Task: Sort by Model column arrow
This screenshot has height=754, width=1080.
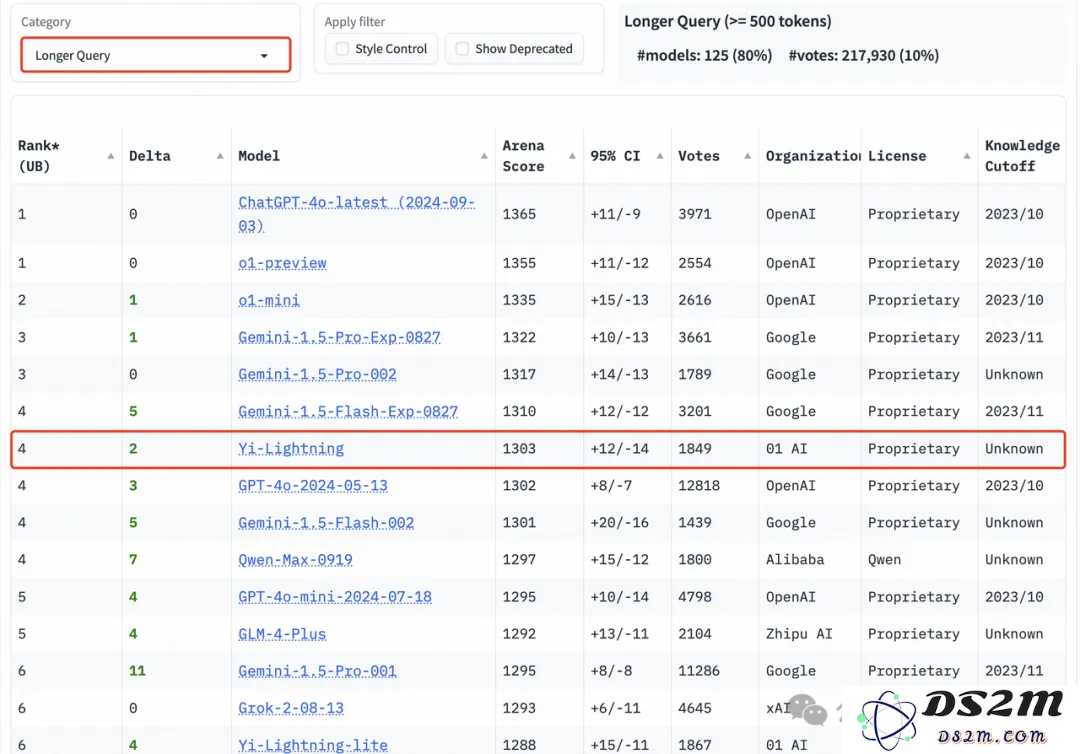Action: click(484, 156)
